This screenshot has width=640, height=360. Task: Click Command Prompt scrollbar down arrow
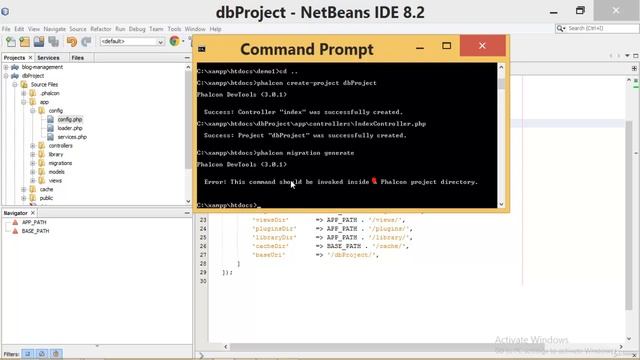pyautogui.click(x=501, y=204)
